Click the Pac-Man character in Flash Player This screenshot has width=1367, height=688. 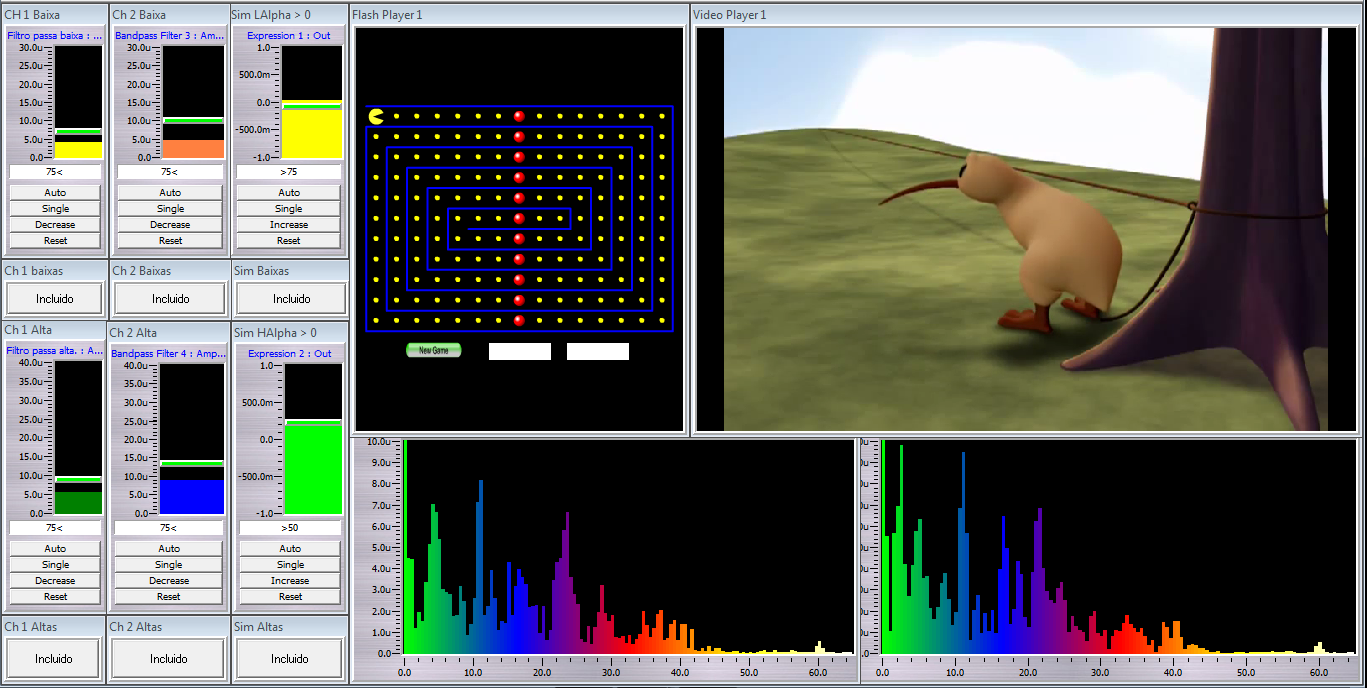(376, 116)
